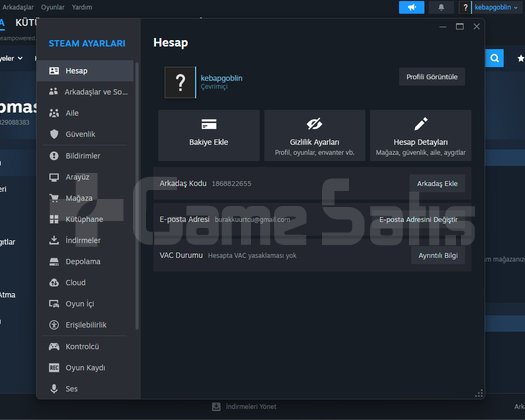Click the 'Hesapta VAC yasaklaması yok' text

point(252,256)
